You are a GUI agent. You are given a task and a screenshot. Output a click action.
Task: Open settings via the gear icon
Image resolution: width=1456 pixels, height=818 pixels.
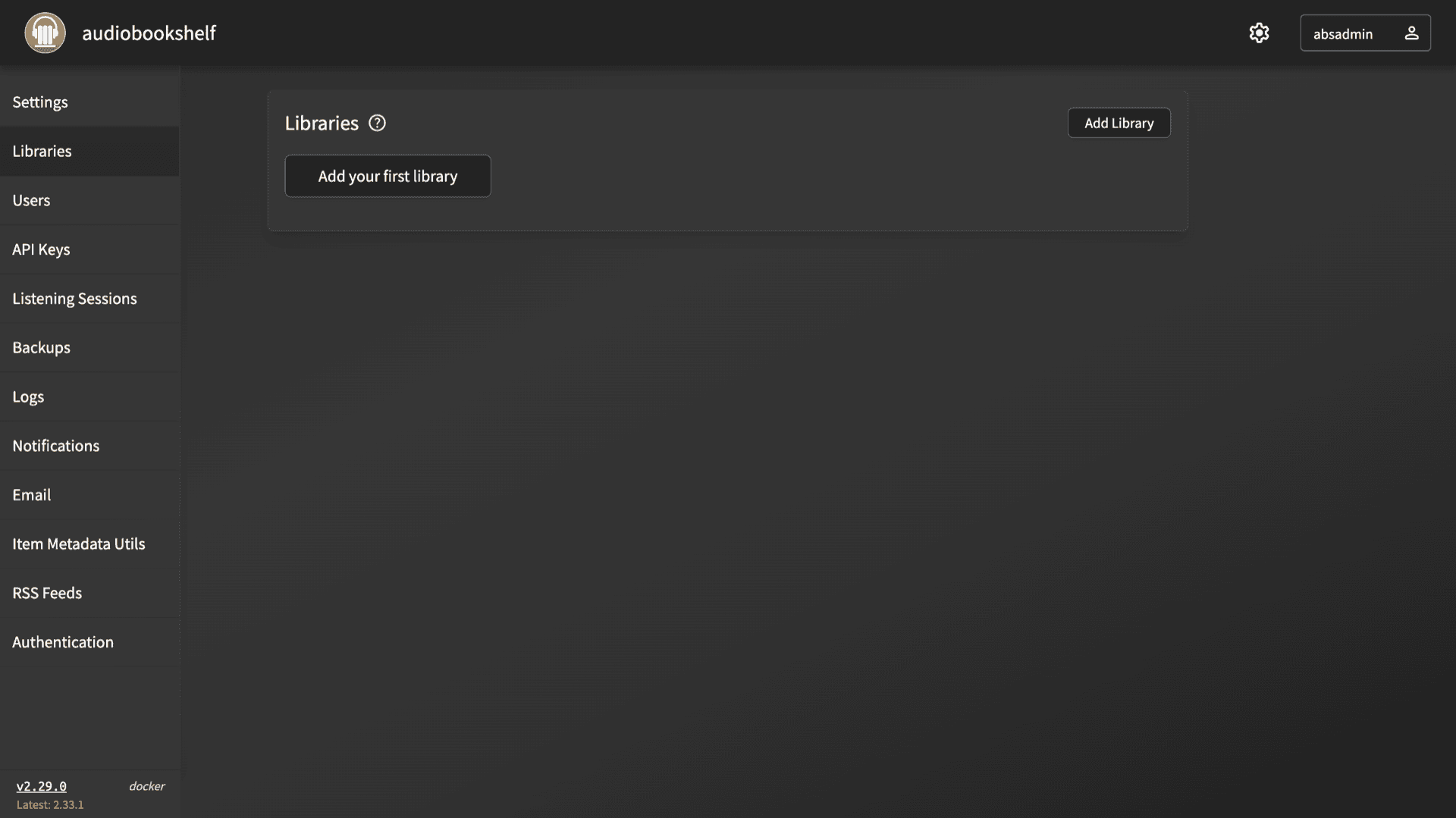(x=1259, y=33)
